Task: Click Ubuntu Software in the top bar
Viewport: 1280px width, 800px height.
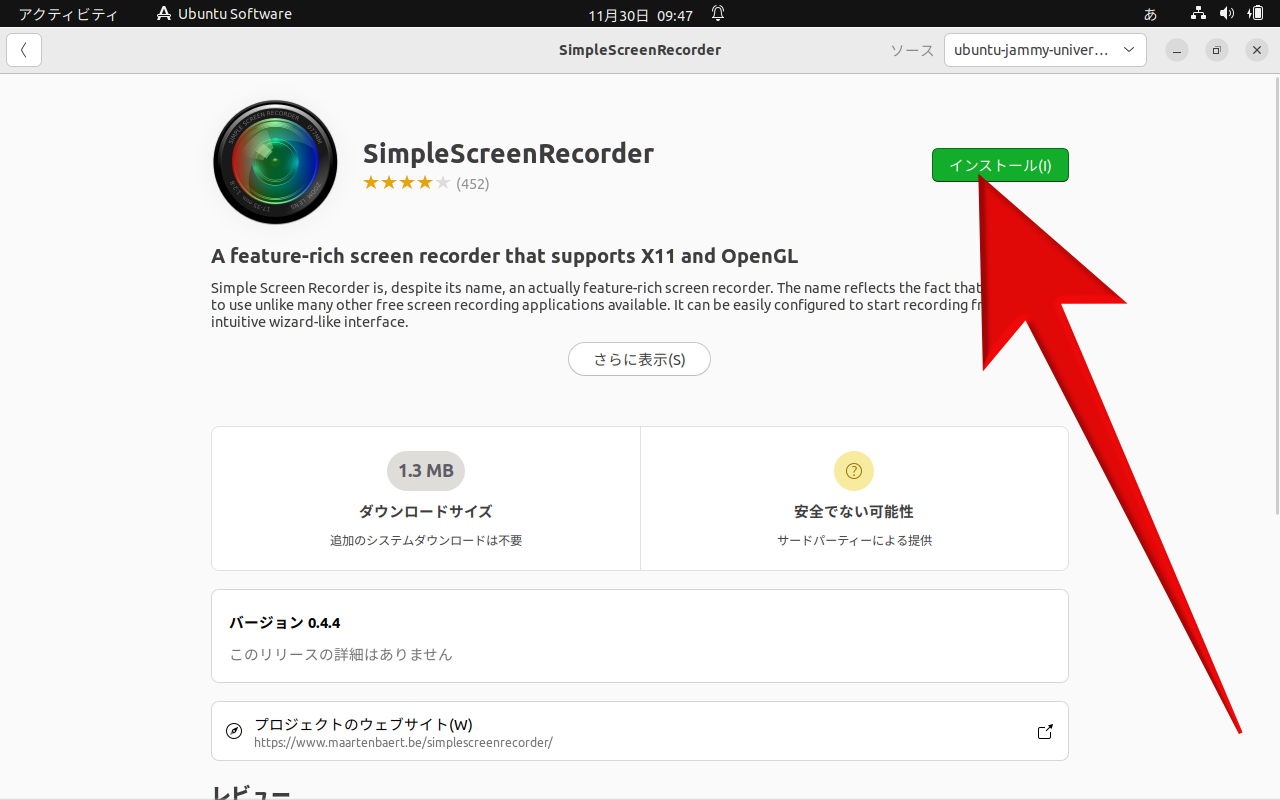Action: (x=222, y=13)
